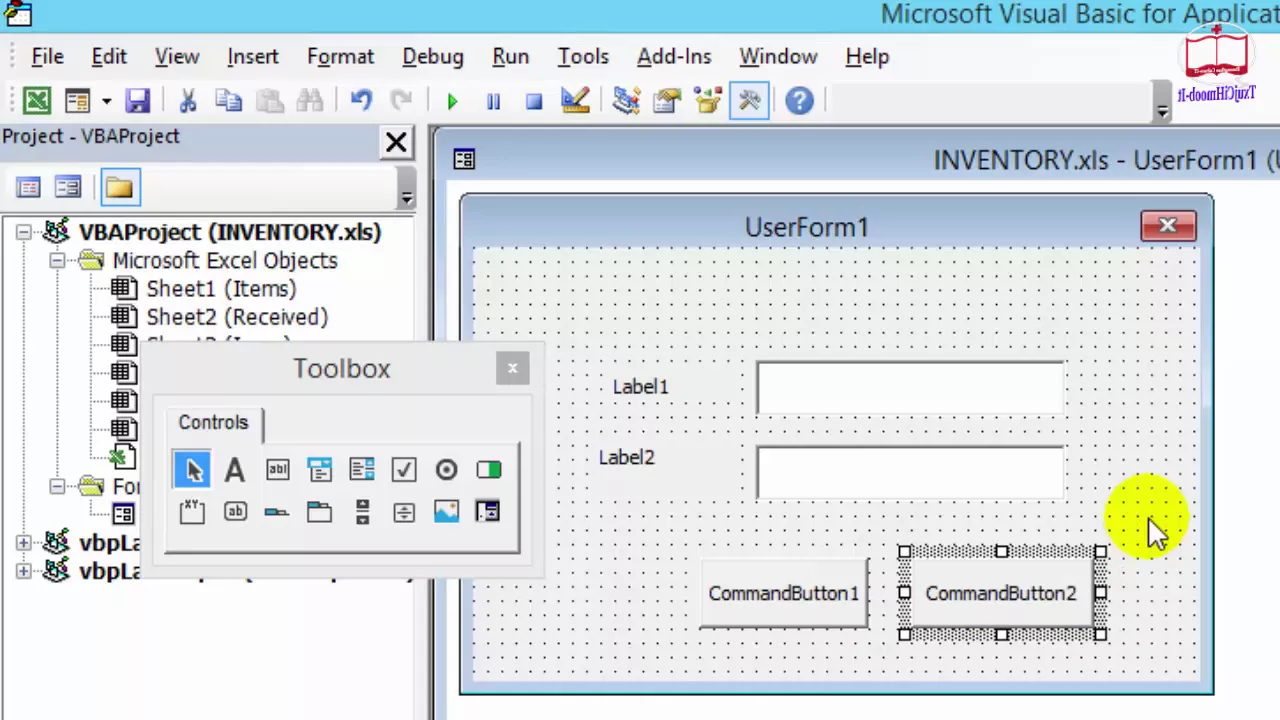Click the text box beside Label1
Screen dimensions: 1280x720
[x=910, y=388]
